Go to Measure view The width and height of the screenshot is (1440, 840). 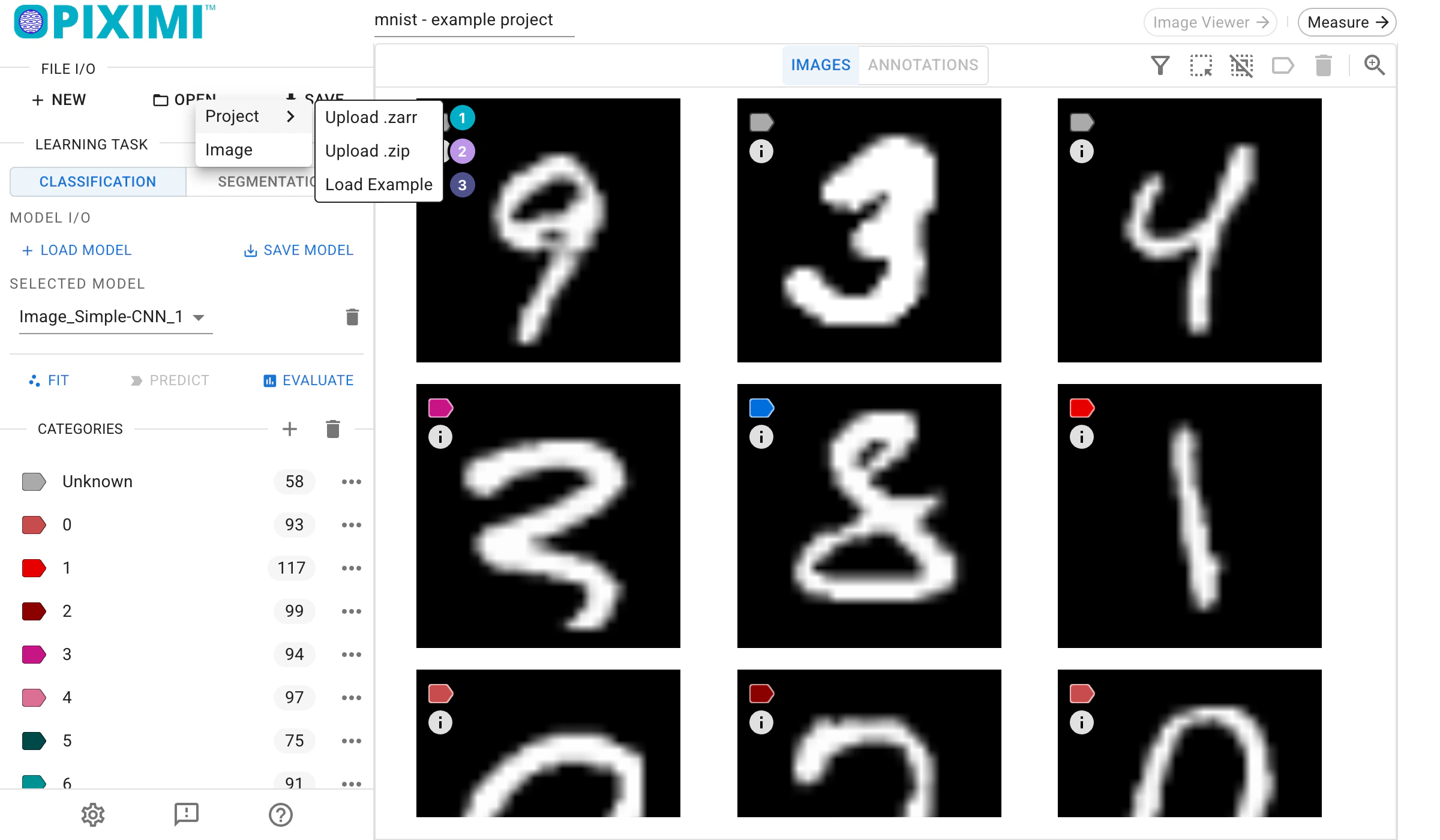[x=1347, y=22]
